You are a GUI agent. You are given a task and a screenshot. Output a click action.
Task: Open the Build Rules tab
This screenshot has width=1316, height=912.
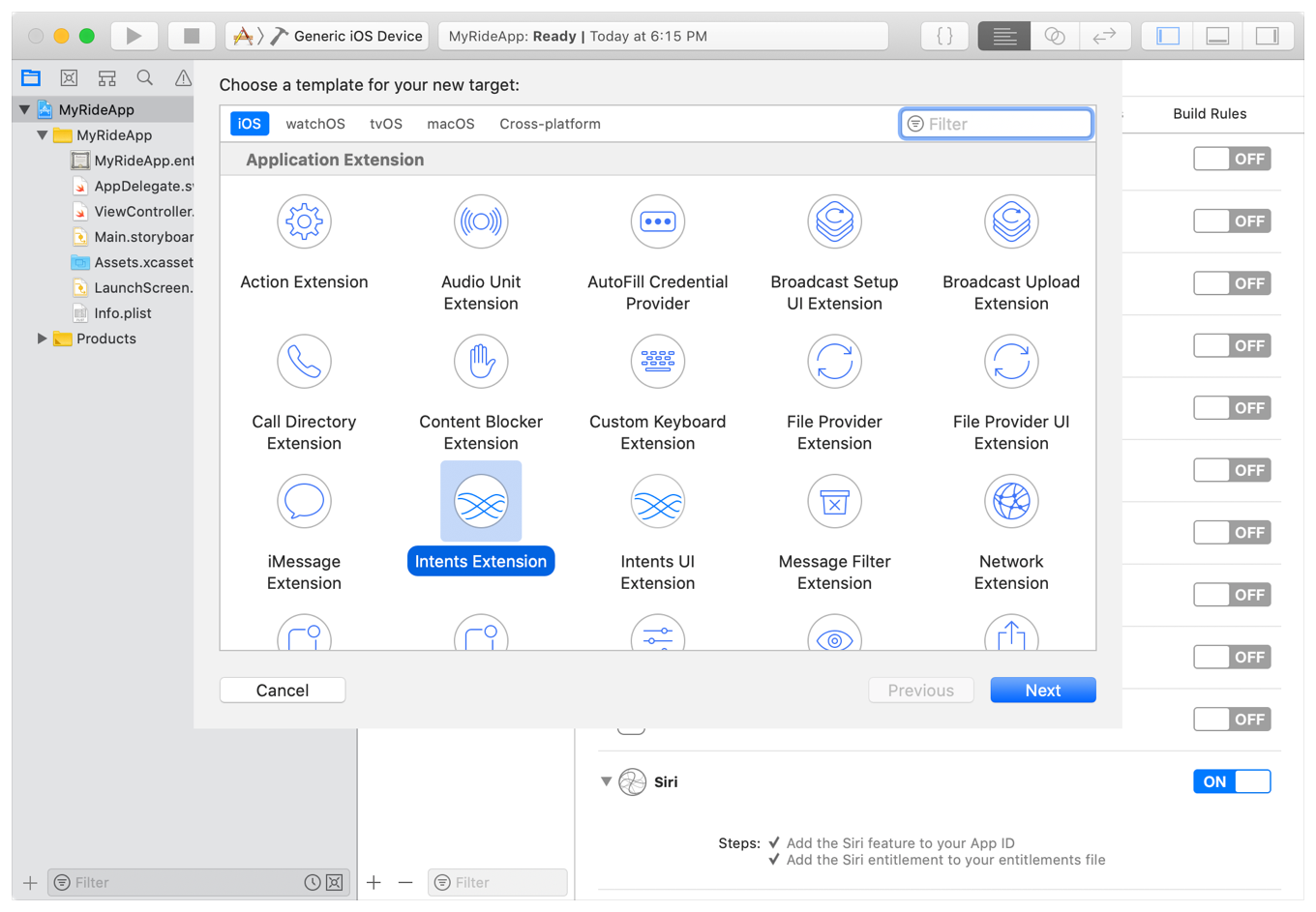[x=1210, y=114]
